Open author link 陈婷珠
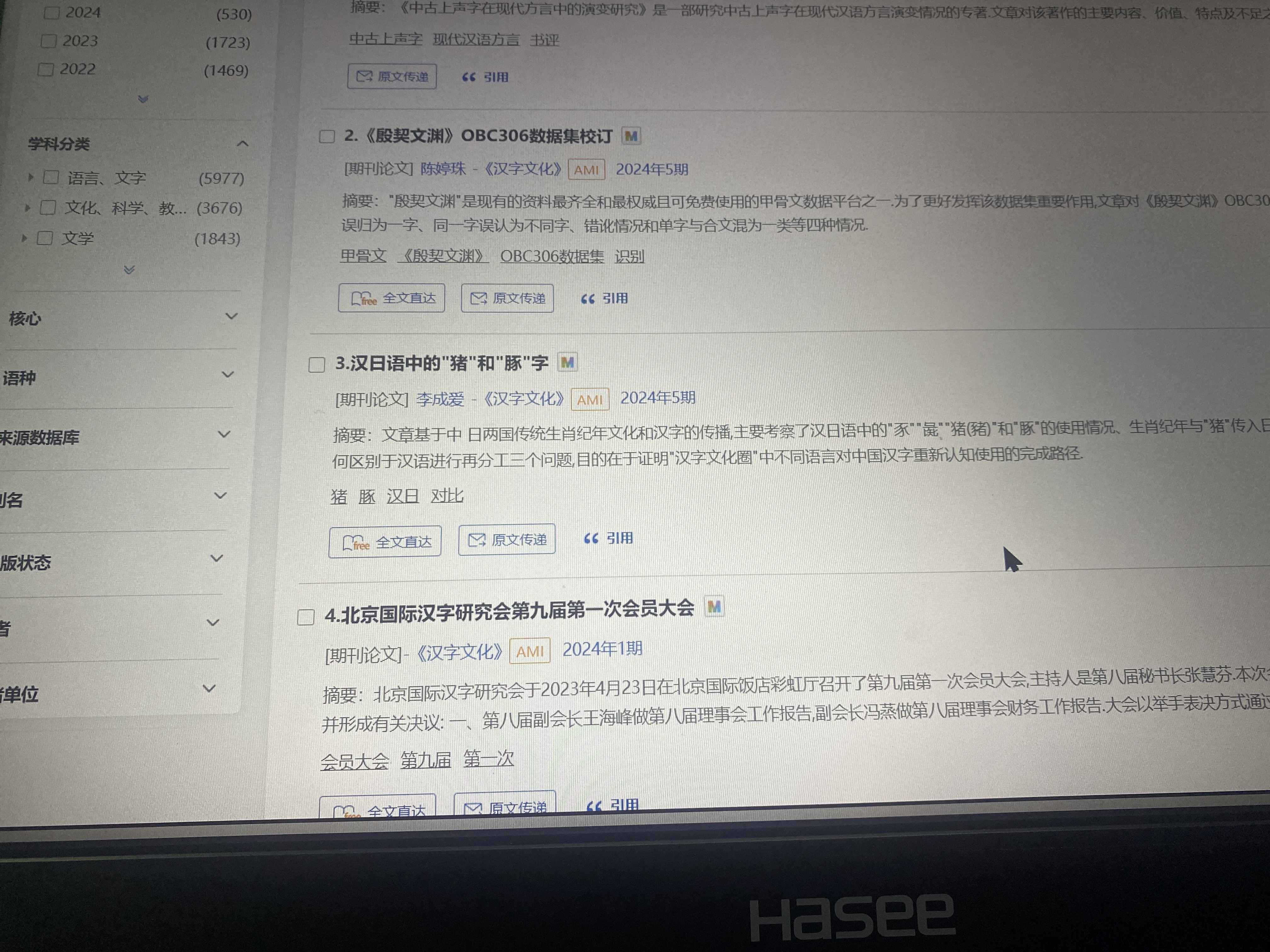Screen dimensions: 1270x952 (x=443, y=169)
